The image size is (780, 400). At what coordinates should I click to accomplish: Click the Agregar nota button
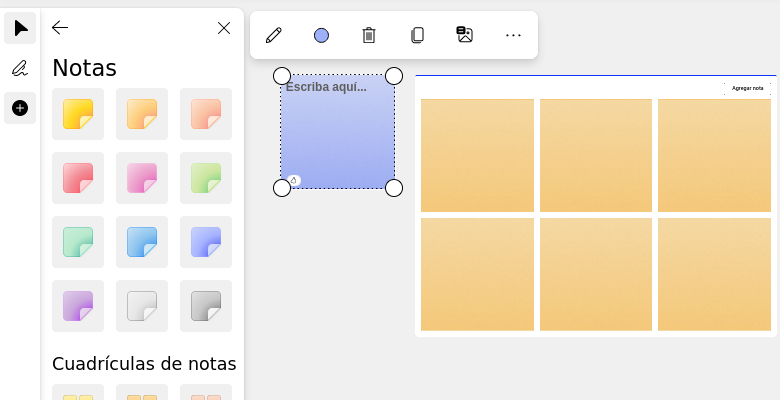click(747, 89)
